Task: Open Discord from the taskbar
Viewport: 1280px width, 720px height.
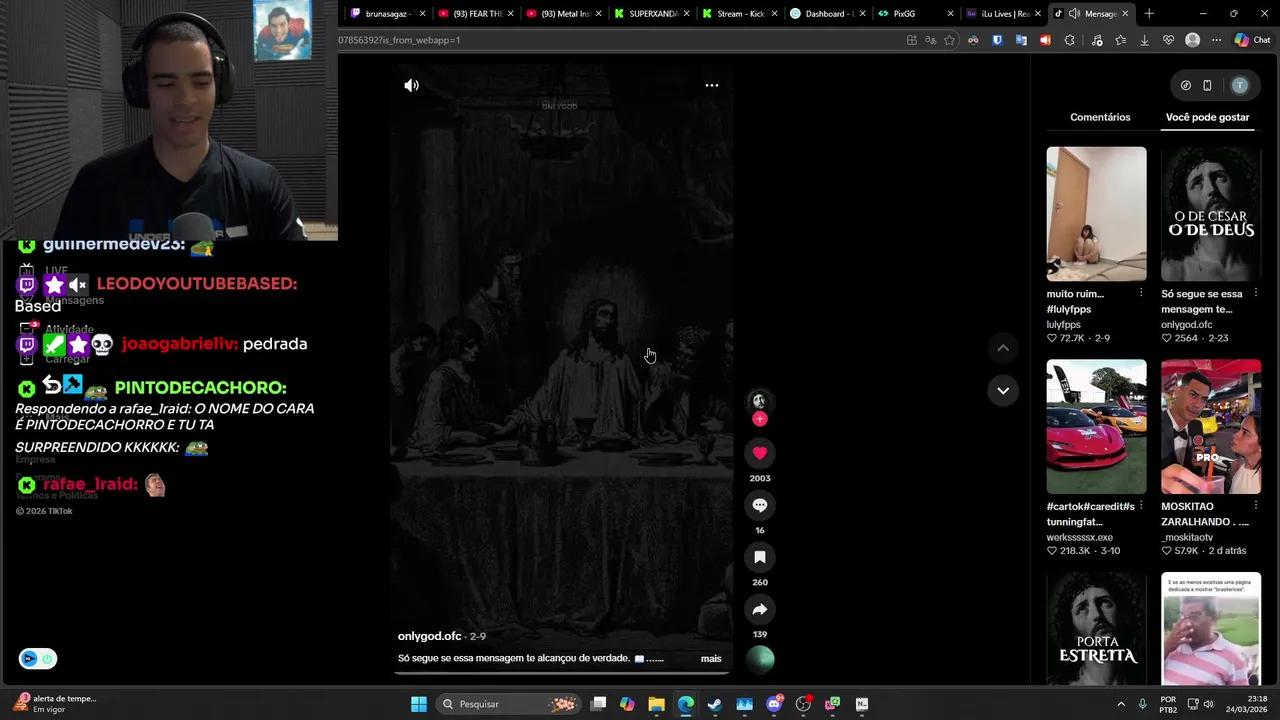Action: [774, 704]
